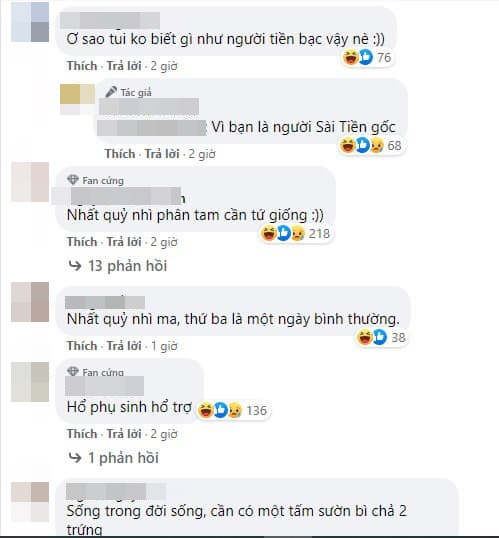Reply to the 'Nhất quỷ nhì phân tam cần tứ giống' comment
This screenshot has width=499, height=538.
[124, 242]
